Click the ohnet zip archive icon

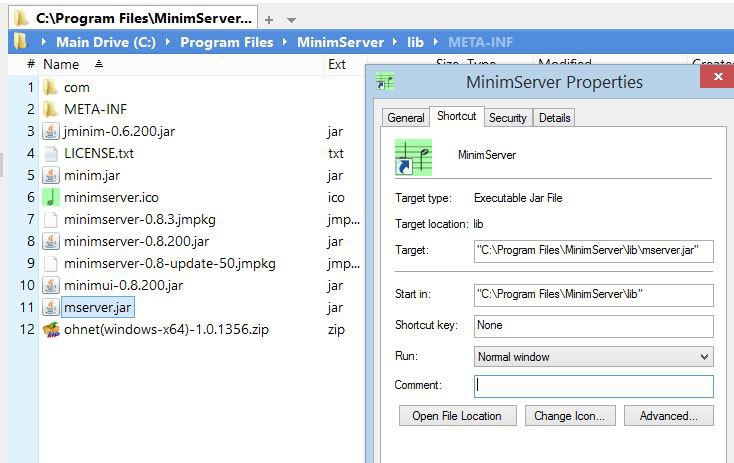pos(51,329)
